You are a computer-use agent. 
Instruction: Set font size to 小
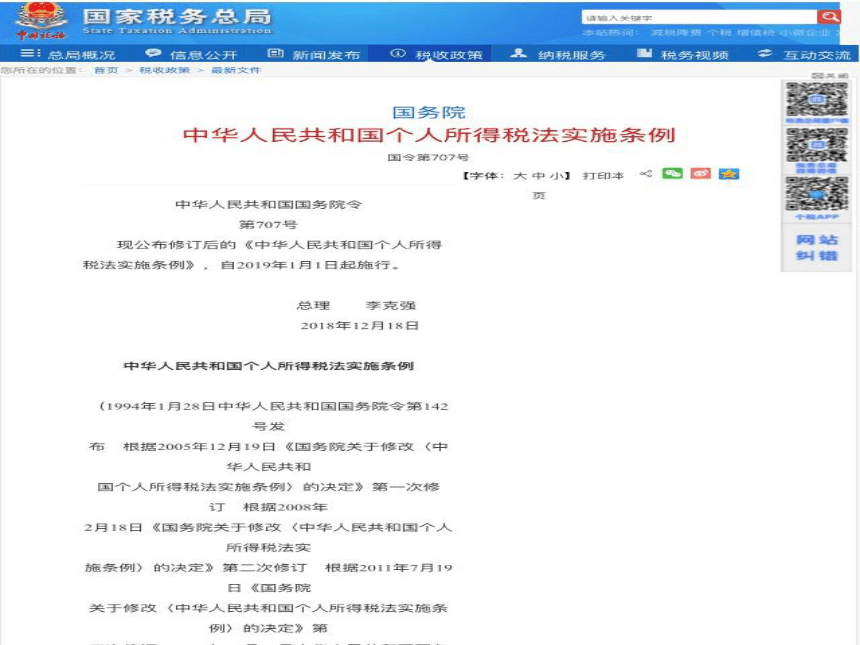click(557, 176)
